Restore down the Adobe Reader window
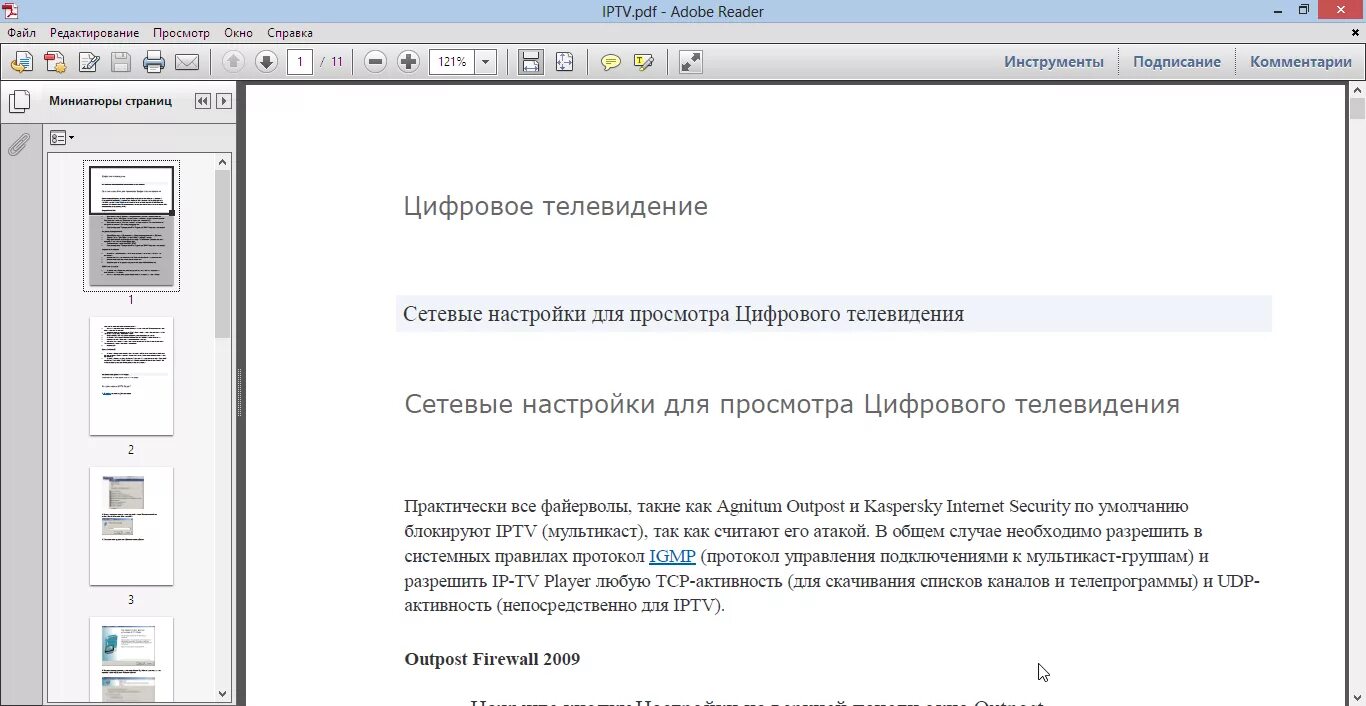 tap(1304, 10)
